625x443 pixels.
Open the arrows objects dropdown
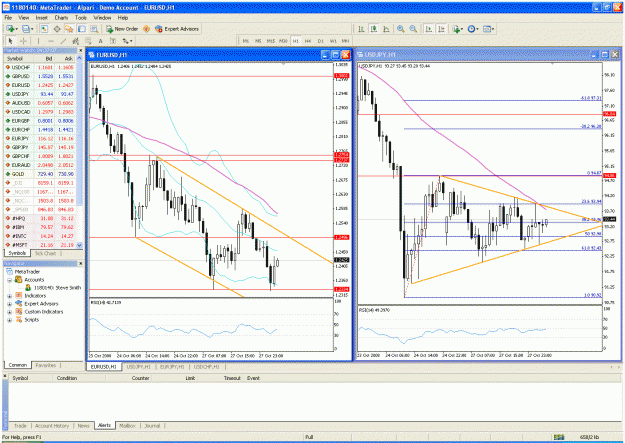[x=127, y=41]
